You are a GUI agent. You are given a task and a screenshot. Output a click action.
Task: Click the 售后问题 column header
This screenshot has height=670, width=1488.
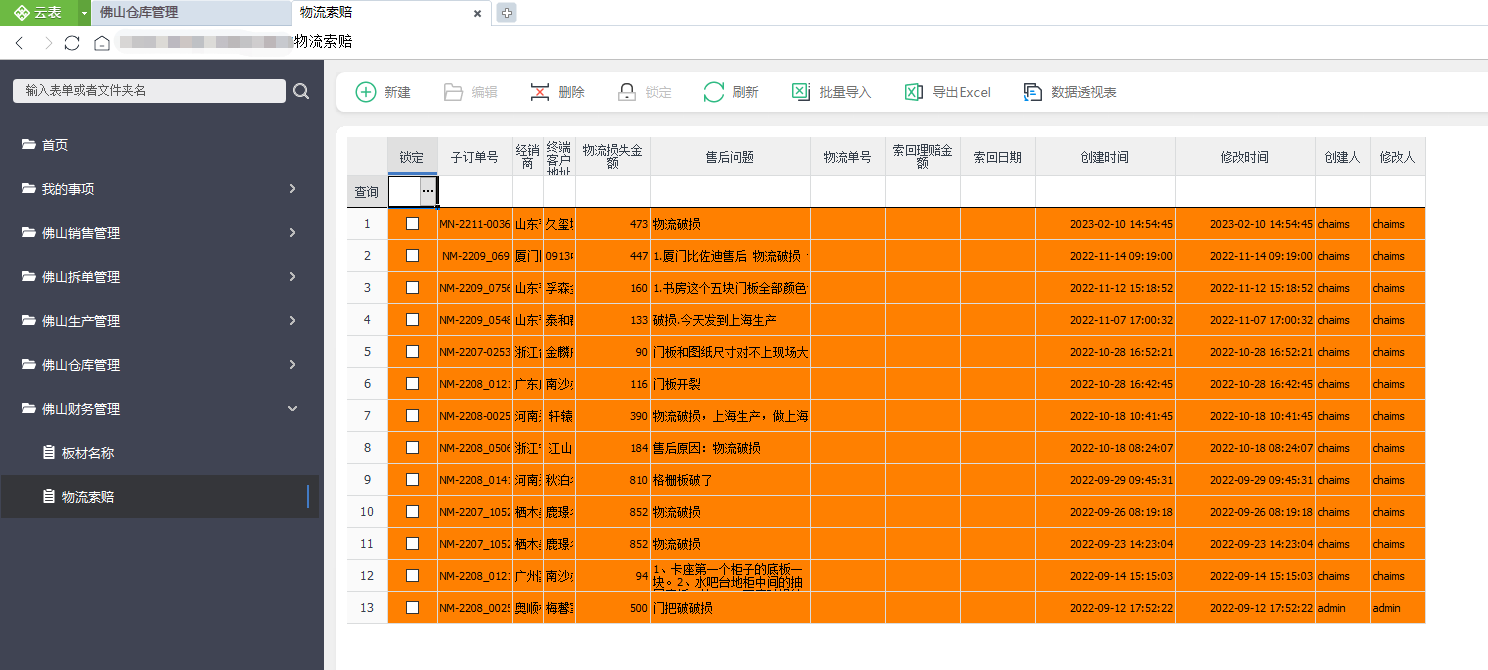730,157
